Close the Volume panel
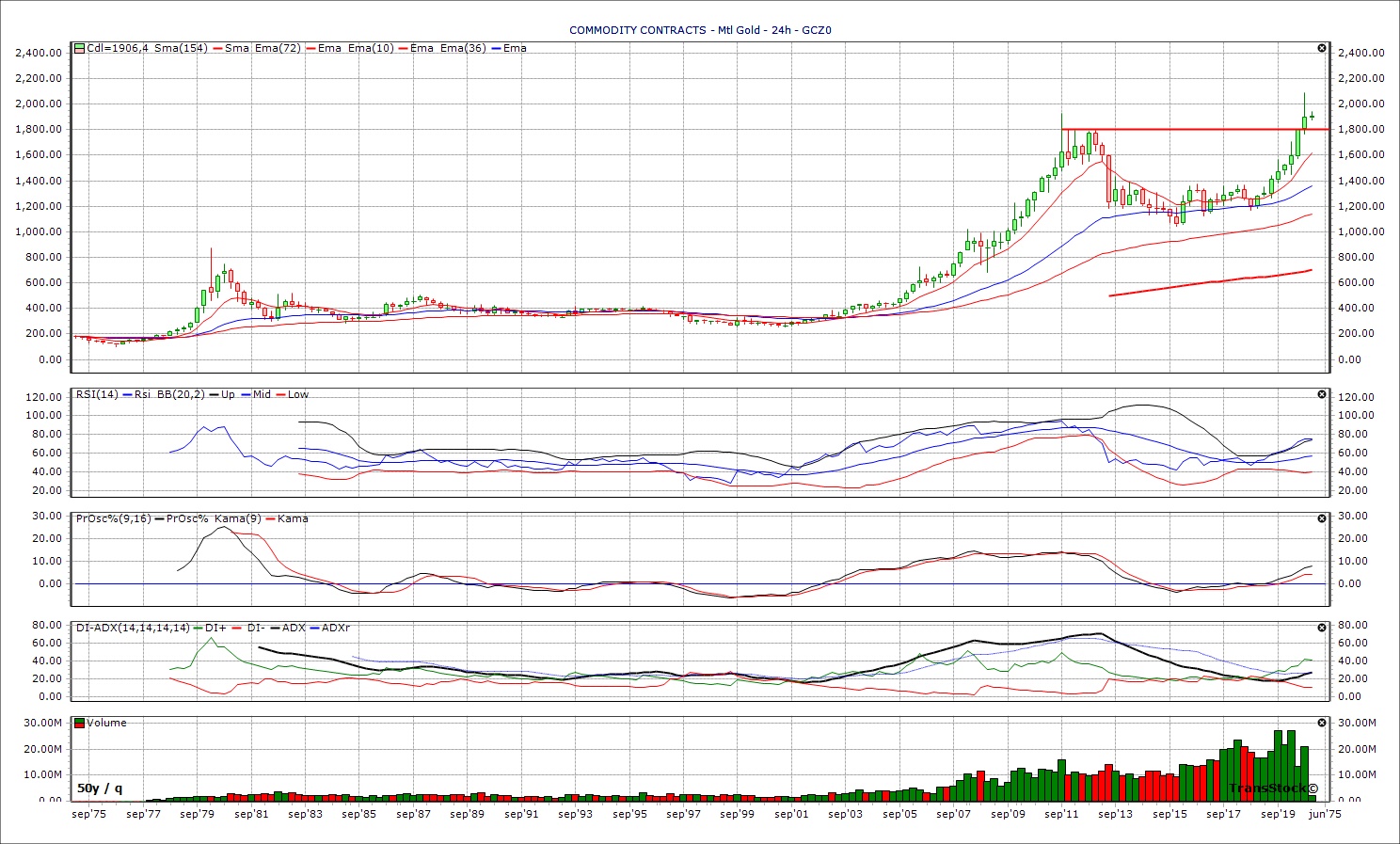 (1322, 723)
